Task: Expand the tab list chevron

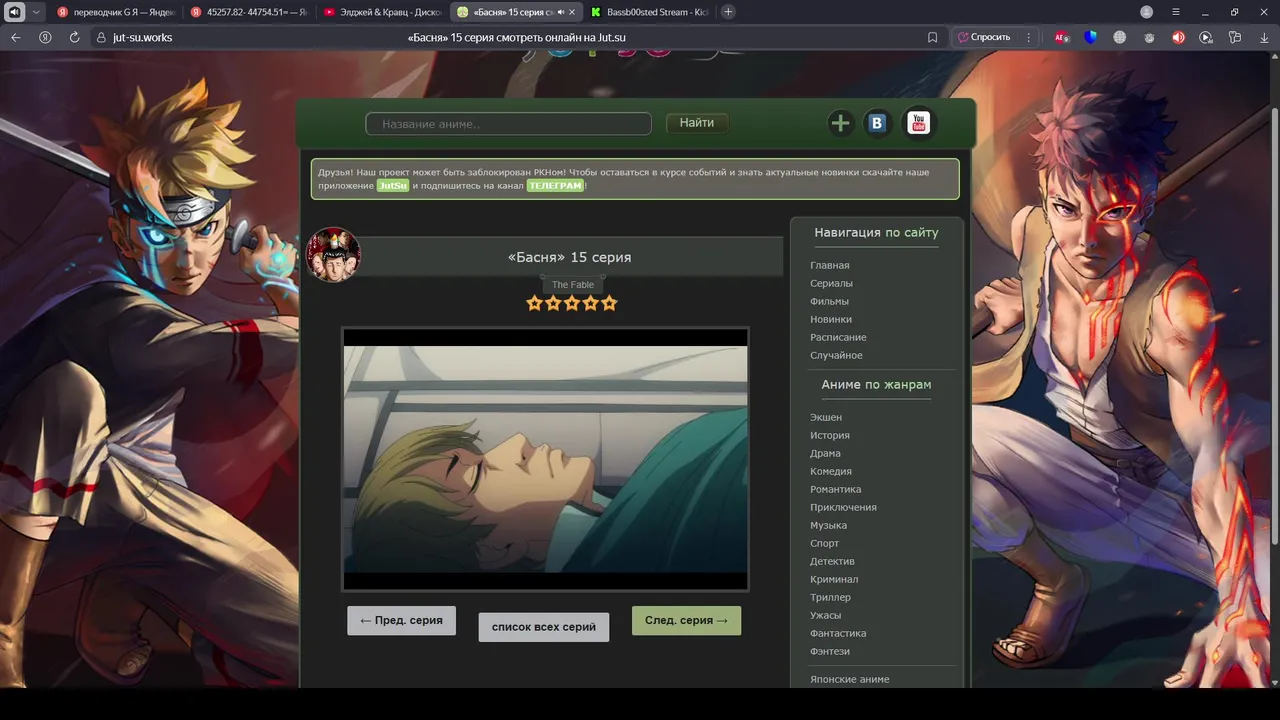Action: point(37,12)
